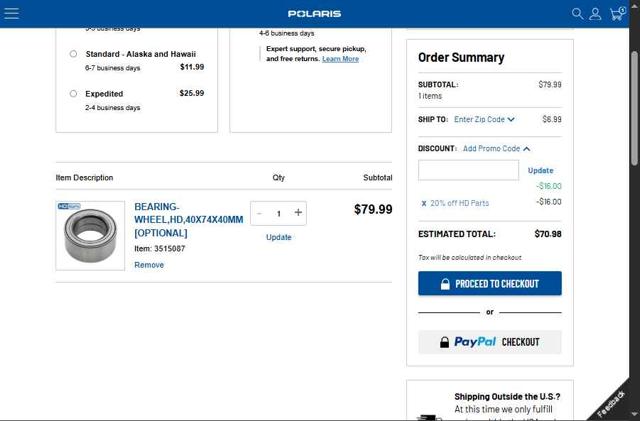
Task: Open the shopping cart icon
Action: [x=616, y=14]
